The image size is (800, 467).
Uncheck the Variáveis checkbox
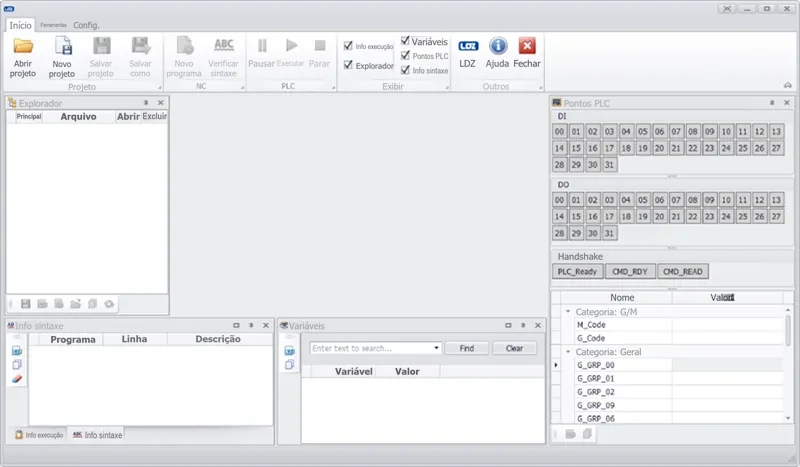(405, 40)
